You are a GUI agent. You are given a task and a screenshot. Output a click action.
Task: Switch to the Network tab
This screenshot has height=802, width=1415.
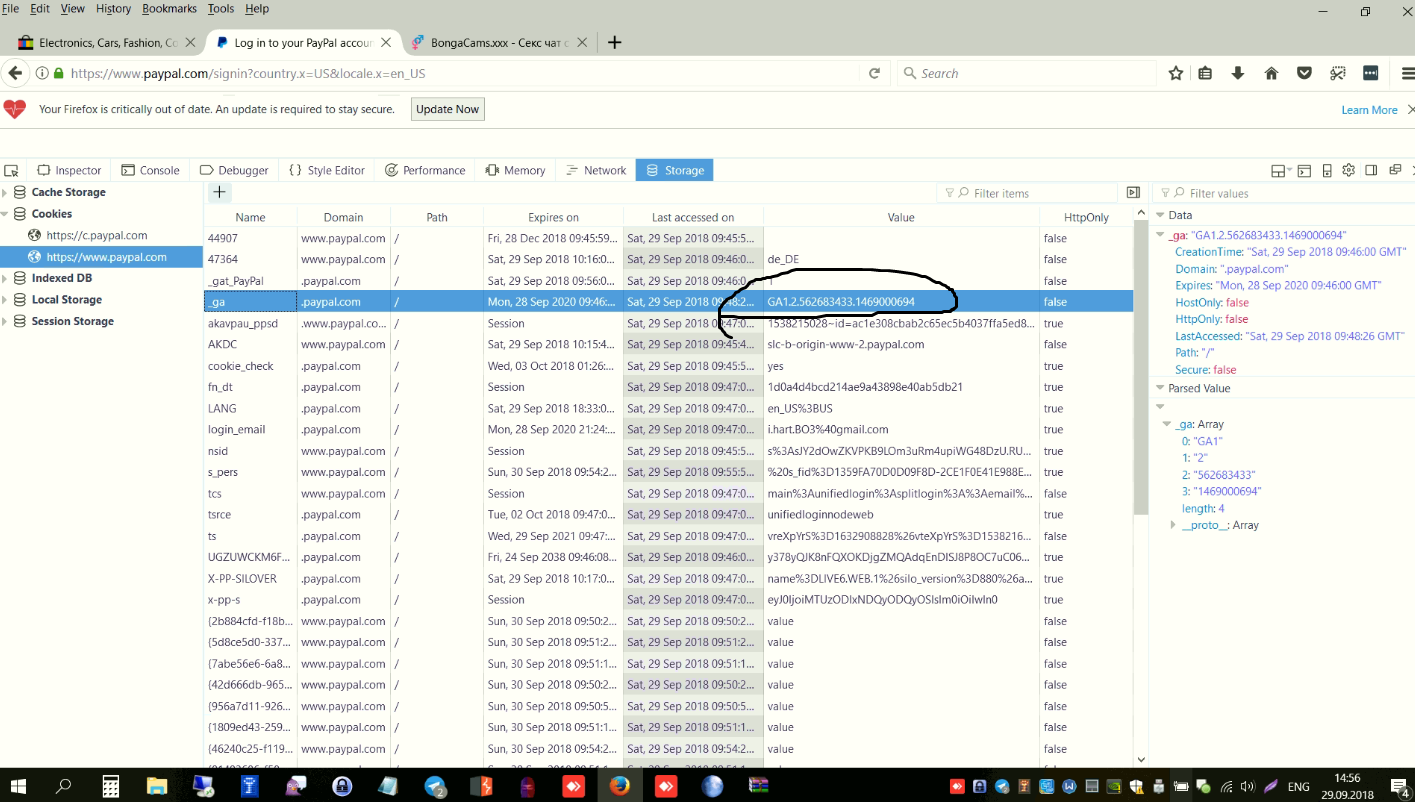(x=596, y=170)
